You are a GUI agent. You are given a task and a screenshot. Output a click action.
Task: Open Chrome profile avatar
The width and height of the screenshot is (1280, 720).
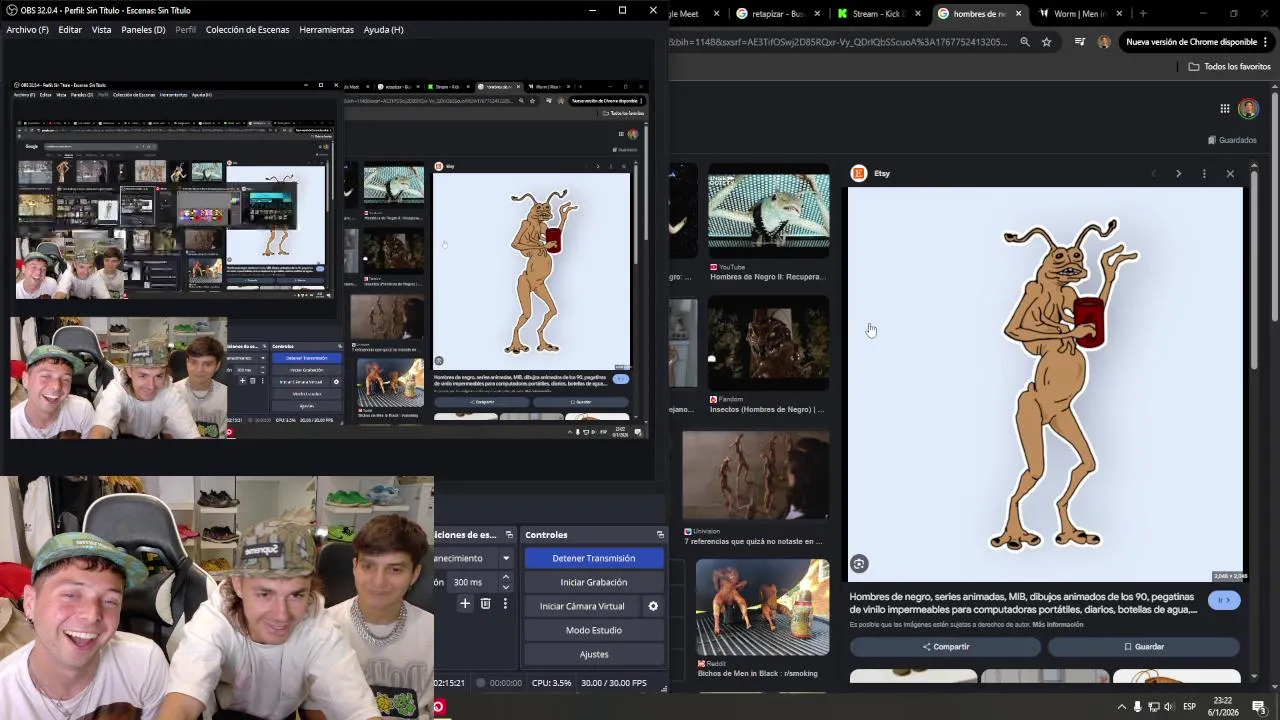tap(1104, 42)
